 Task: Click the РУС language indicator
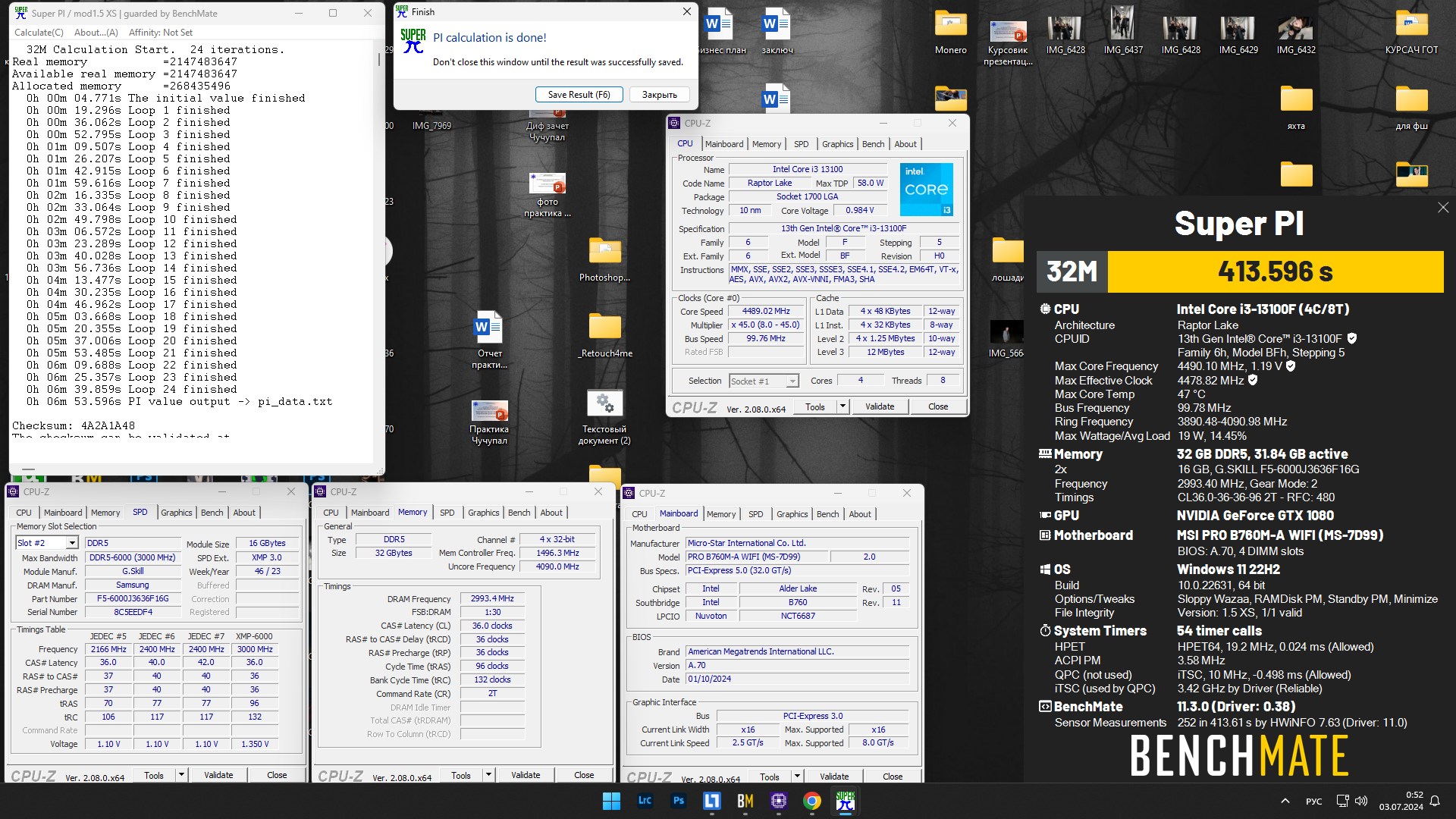click(x=1313, y=801)
